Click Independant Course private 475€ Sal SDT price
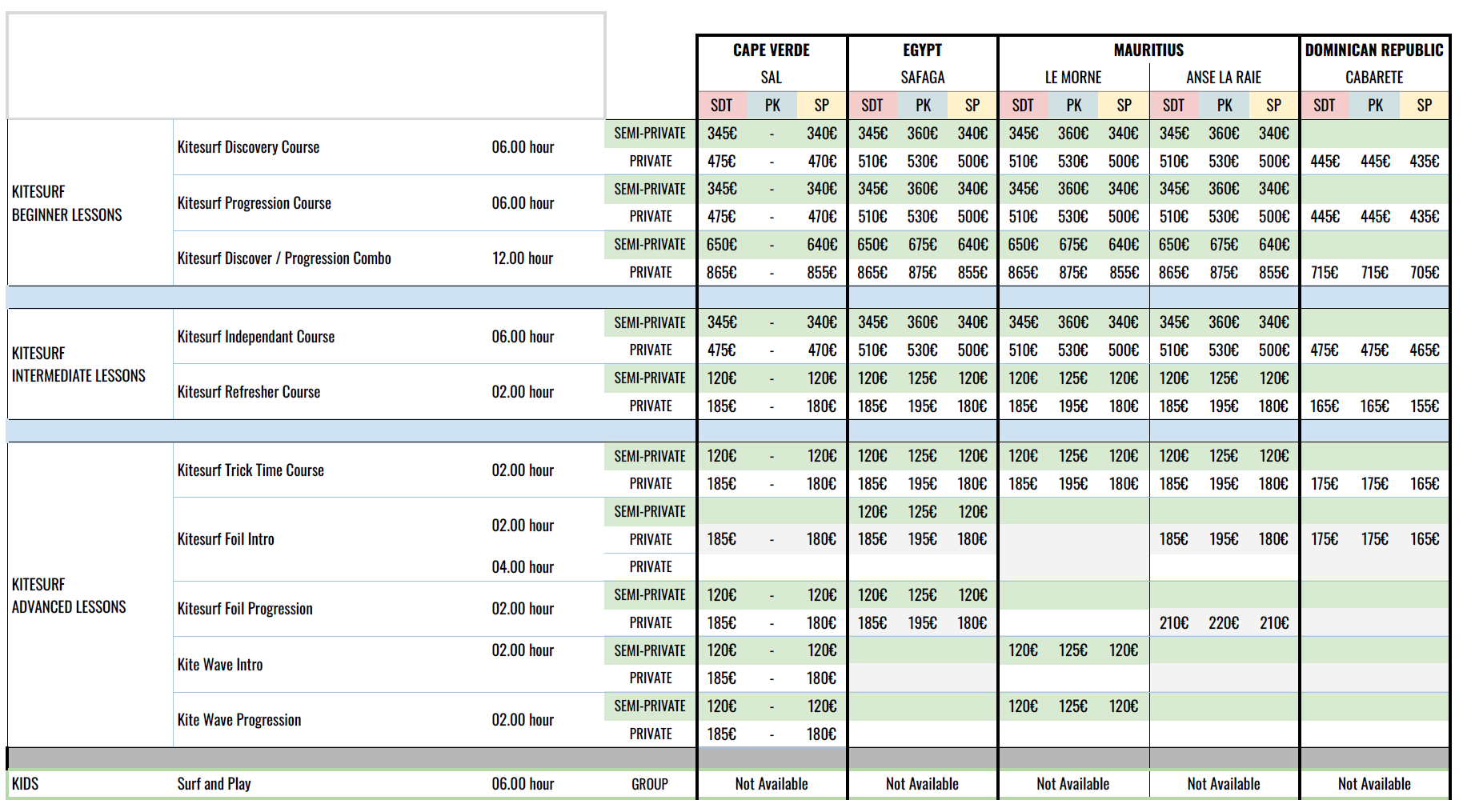Image resolution: width=1467 pixels, height=812 pixels. [722, 350]
